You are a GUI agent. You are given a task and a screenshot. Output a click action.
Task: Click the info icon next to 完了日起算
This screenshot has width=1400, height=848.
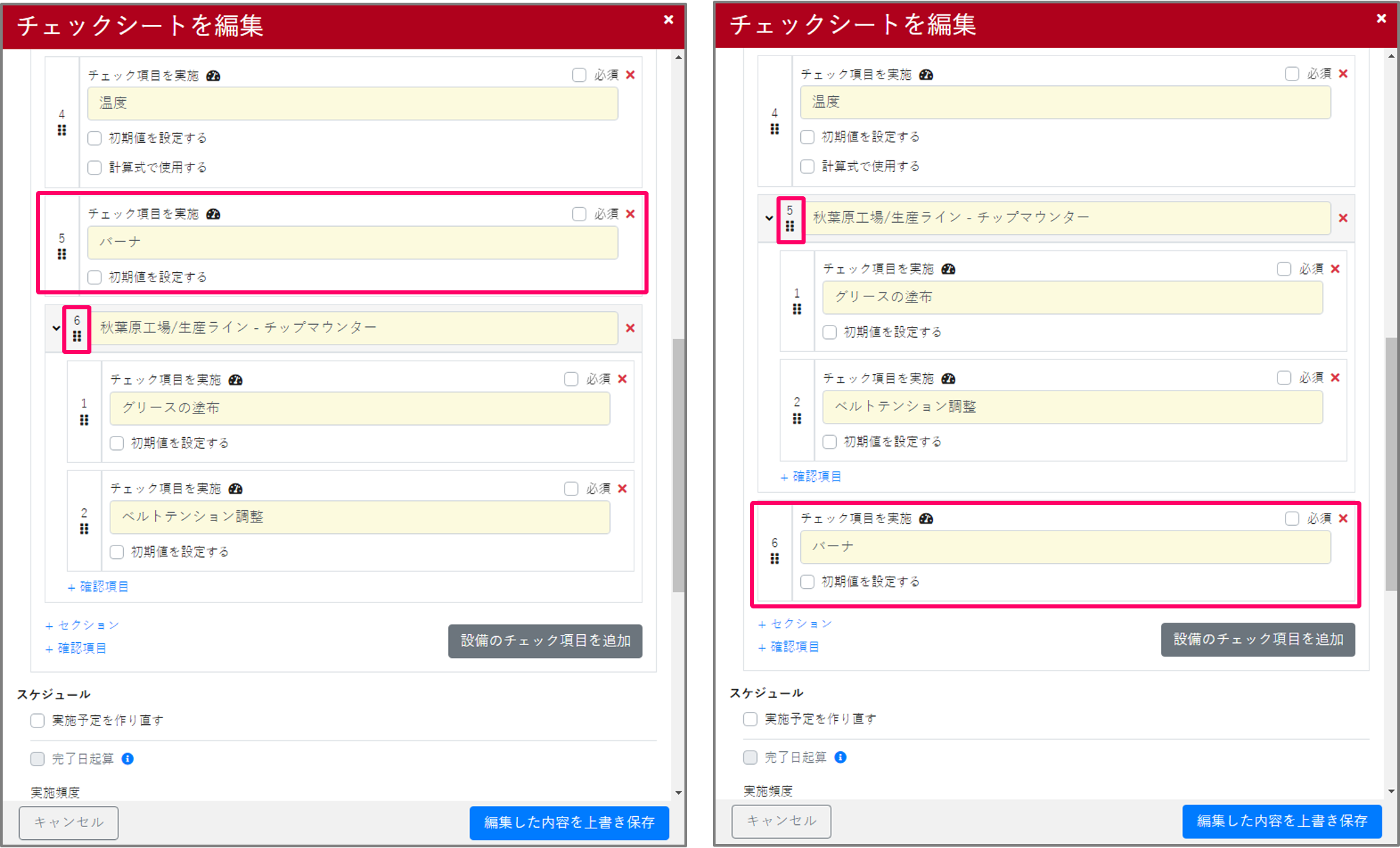click(x=126, y=759)
